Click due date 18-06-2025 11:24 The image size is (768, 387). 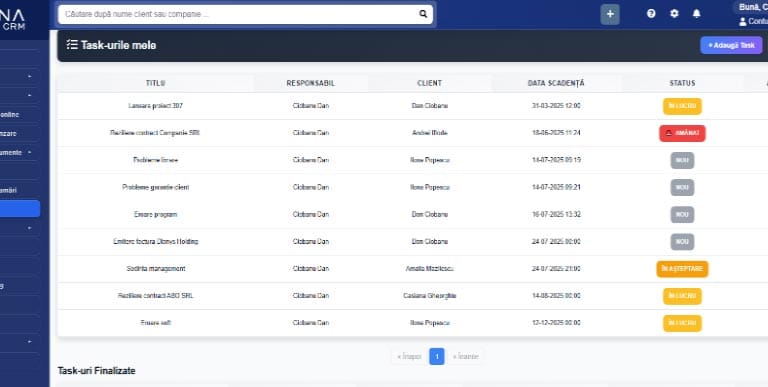[x=556, y=133]
